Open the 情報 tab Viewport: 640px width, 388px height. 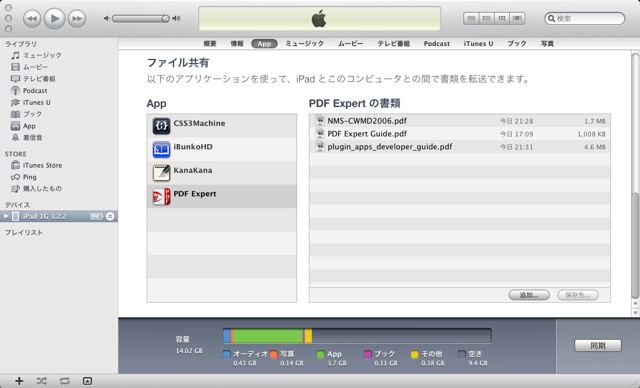[x=237, y=44]
